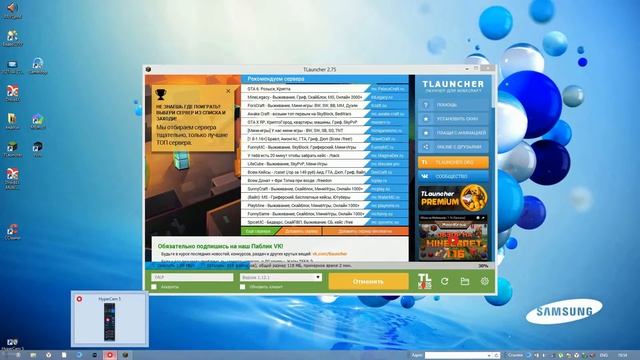Click the vk.com/tlauncher link
The height and width of the screenshot is (360, 640).
tap(330, 253)
